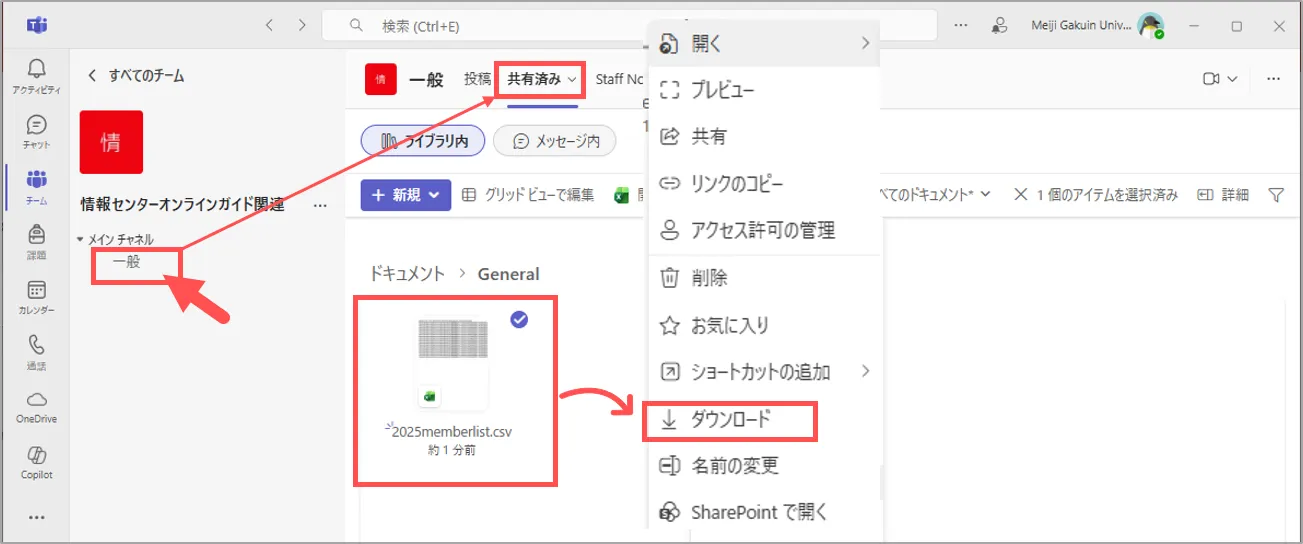Open the Chat icon in sidebar
This screenshot has height=544, width=1303.
coord(37,131)
